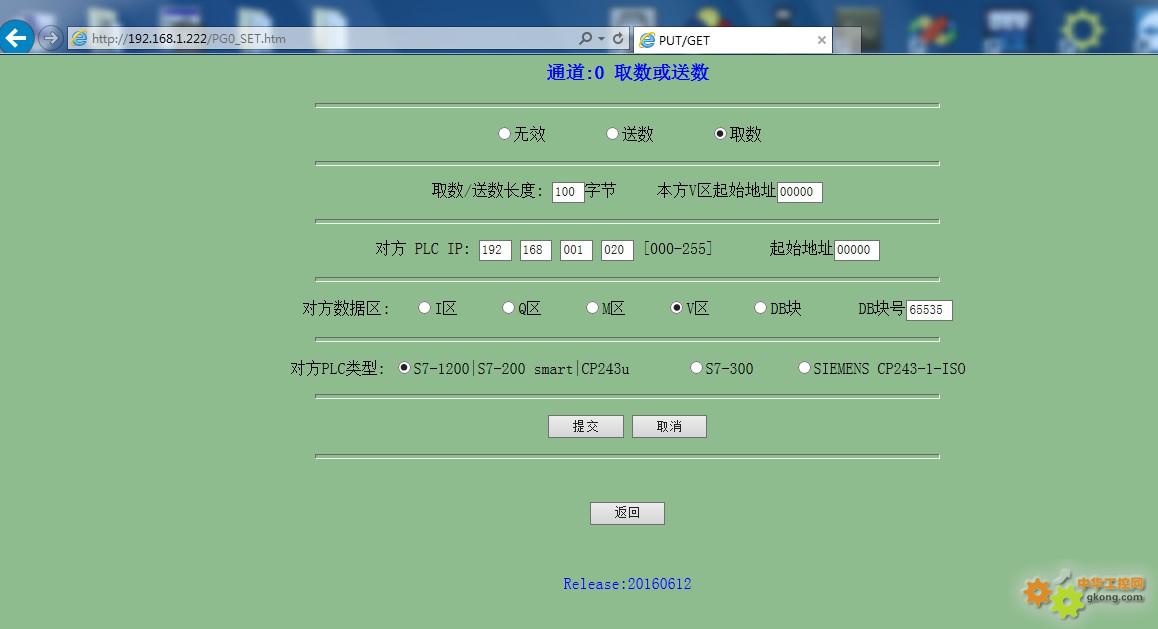Viewport: 1158px width, 629px height.
Task: Select the 无效 radio option
Action: [504, 134]
